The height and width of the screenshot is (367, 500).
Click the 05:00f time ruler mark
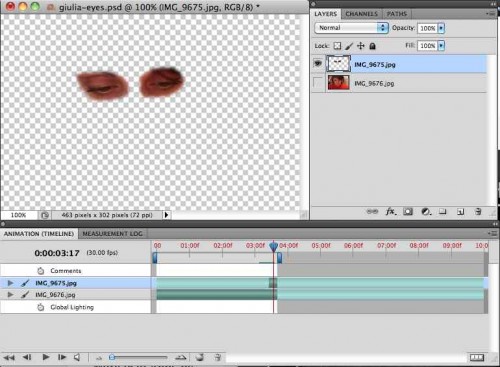321,246
